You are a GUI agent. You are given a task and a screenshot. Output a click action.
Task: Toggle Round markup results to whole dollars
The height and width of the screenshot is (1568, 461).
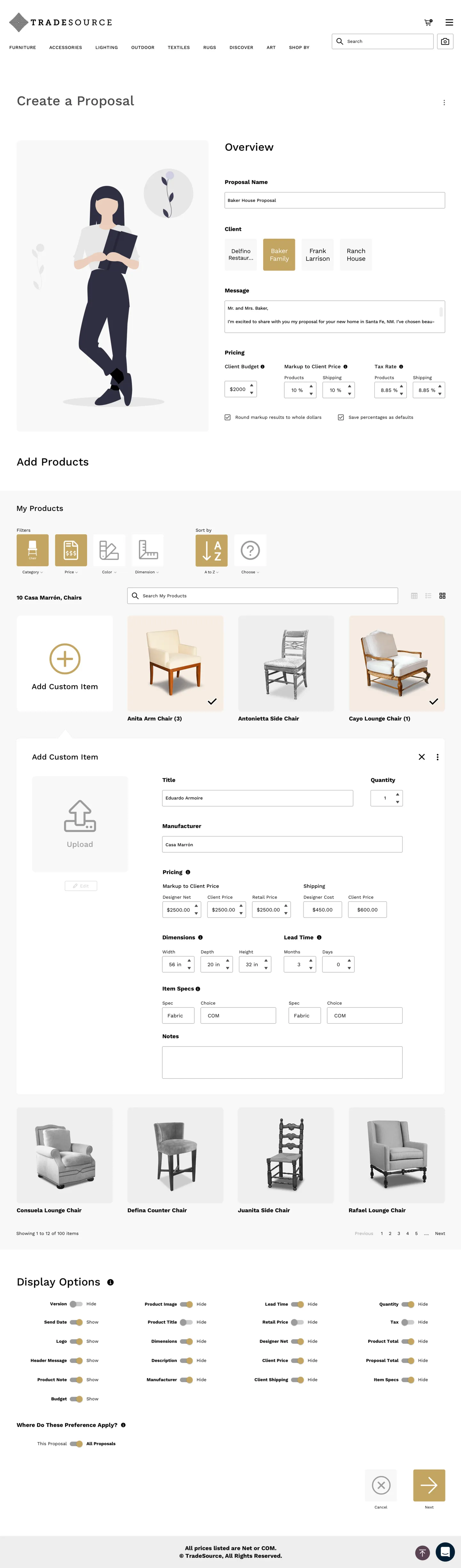[x=228, y=418]
